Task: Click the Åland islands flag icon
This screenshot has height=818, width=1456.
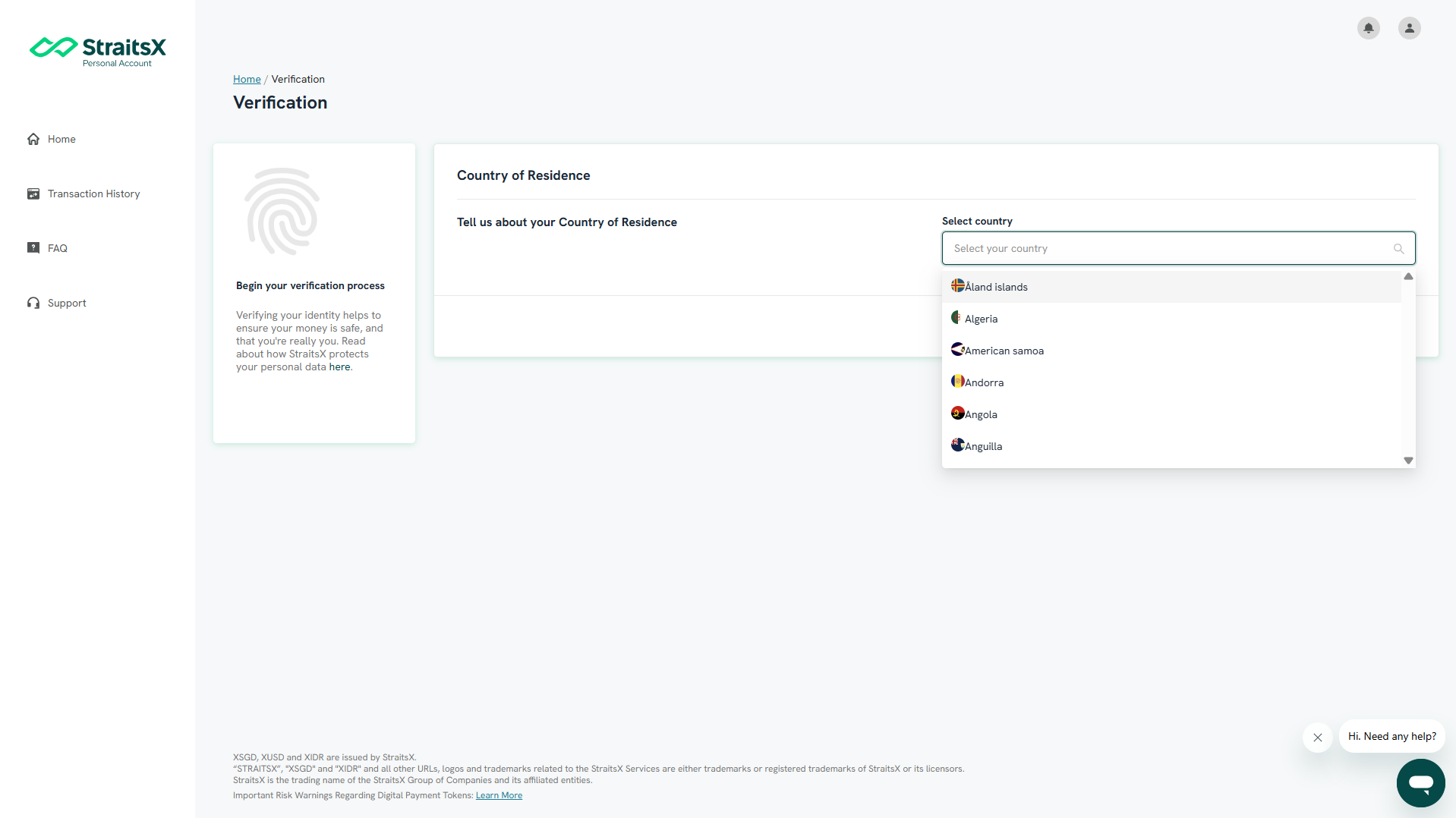Action: [x=957, y=285]
